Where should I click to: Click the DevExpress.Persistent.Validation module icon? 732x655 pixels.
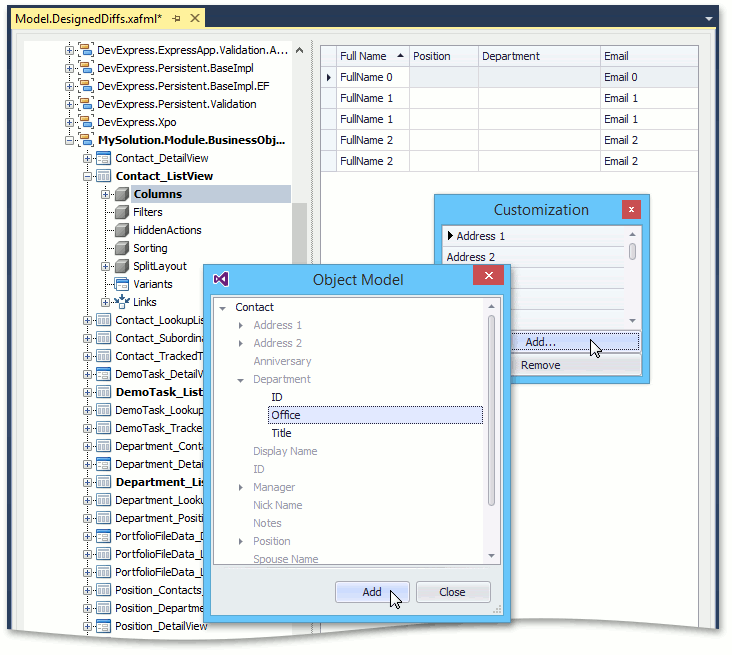pos(85,104)
